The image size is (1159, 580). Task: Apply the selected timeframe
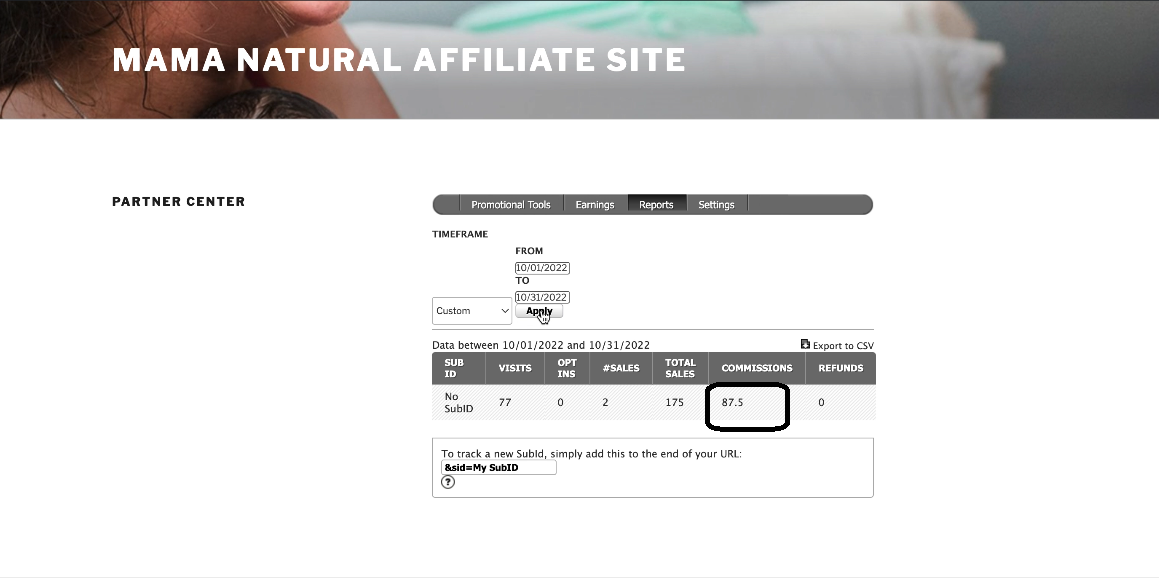point(539,311)
